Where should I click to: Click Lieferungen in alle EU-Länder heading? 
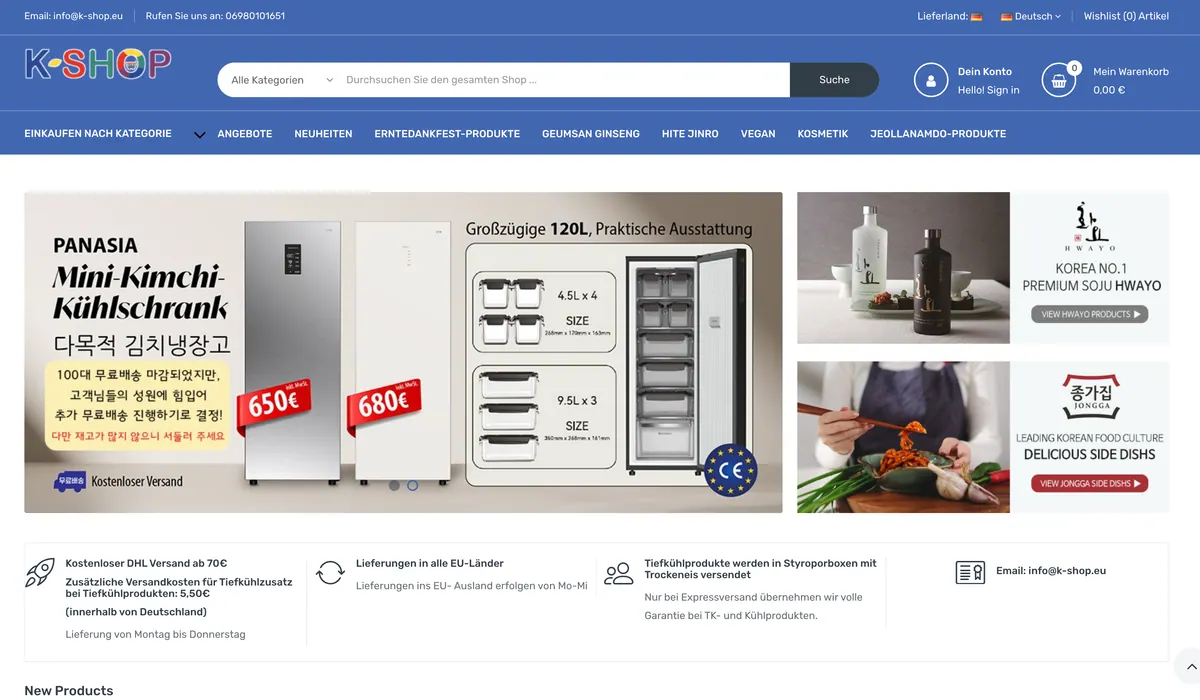tap(430, 564)
